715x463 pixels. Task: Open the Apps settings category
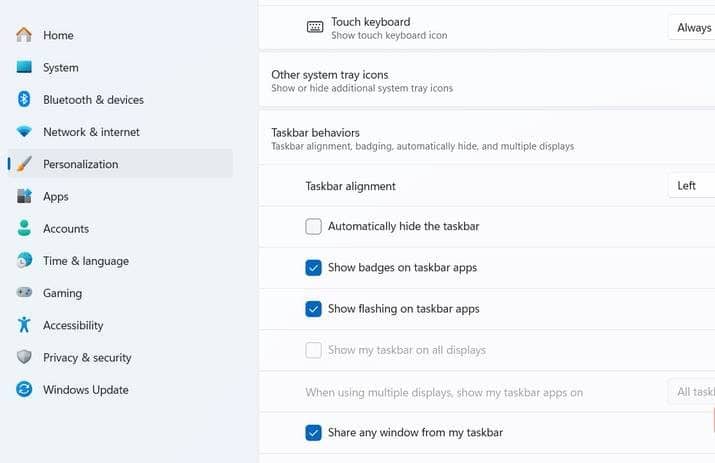[x=120, y=196]
